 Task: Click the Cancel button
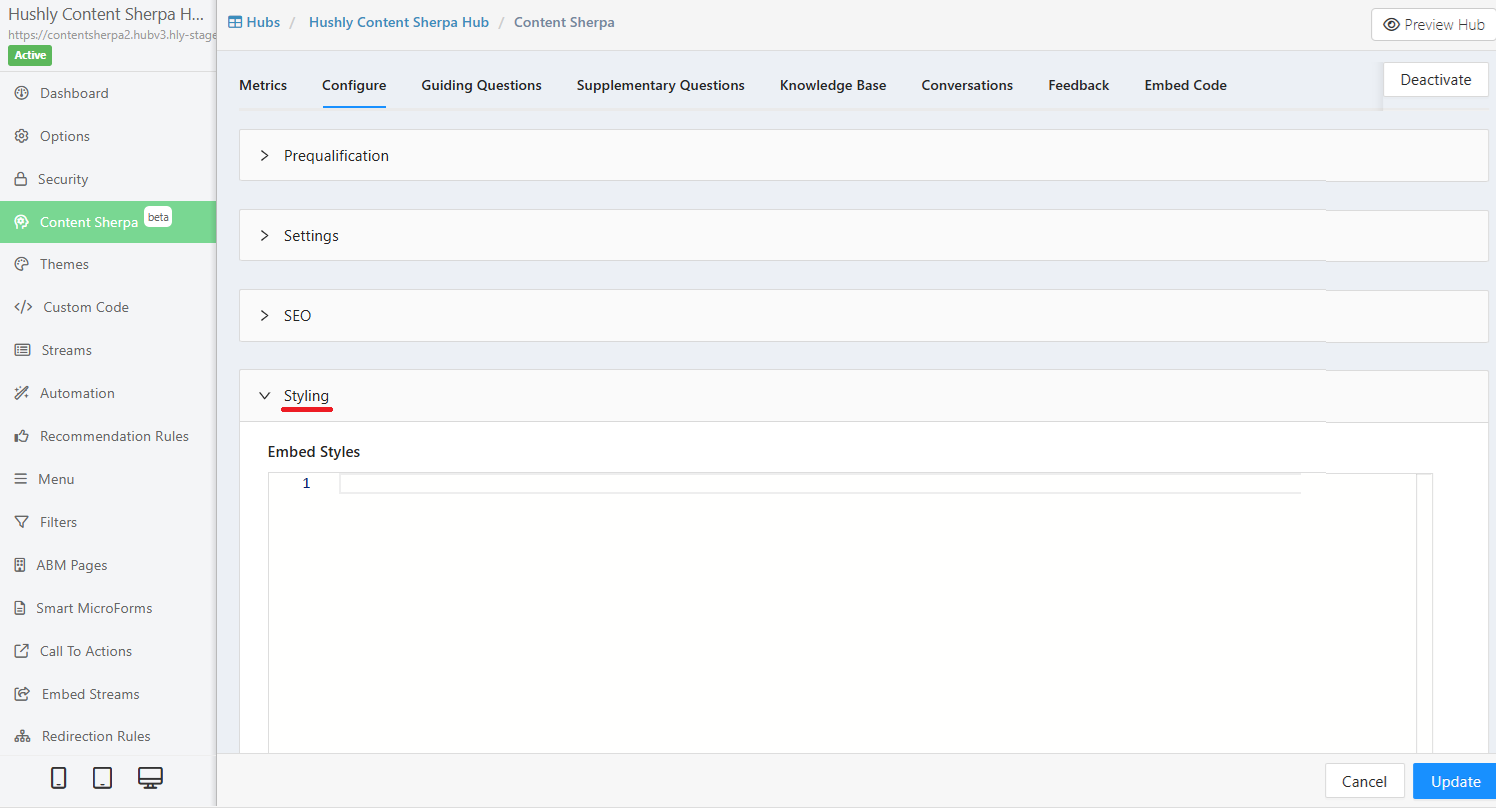tap(1364, 781)
